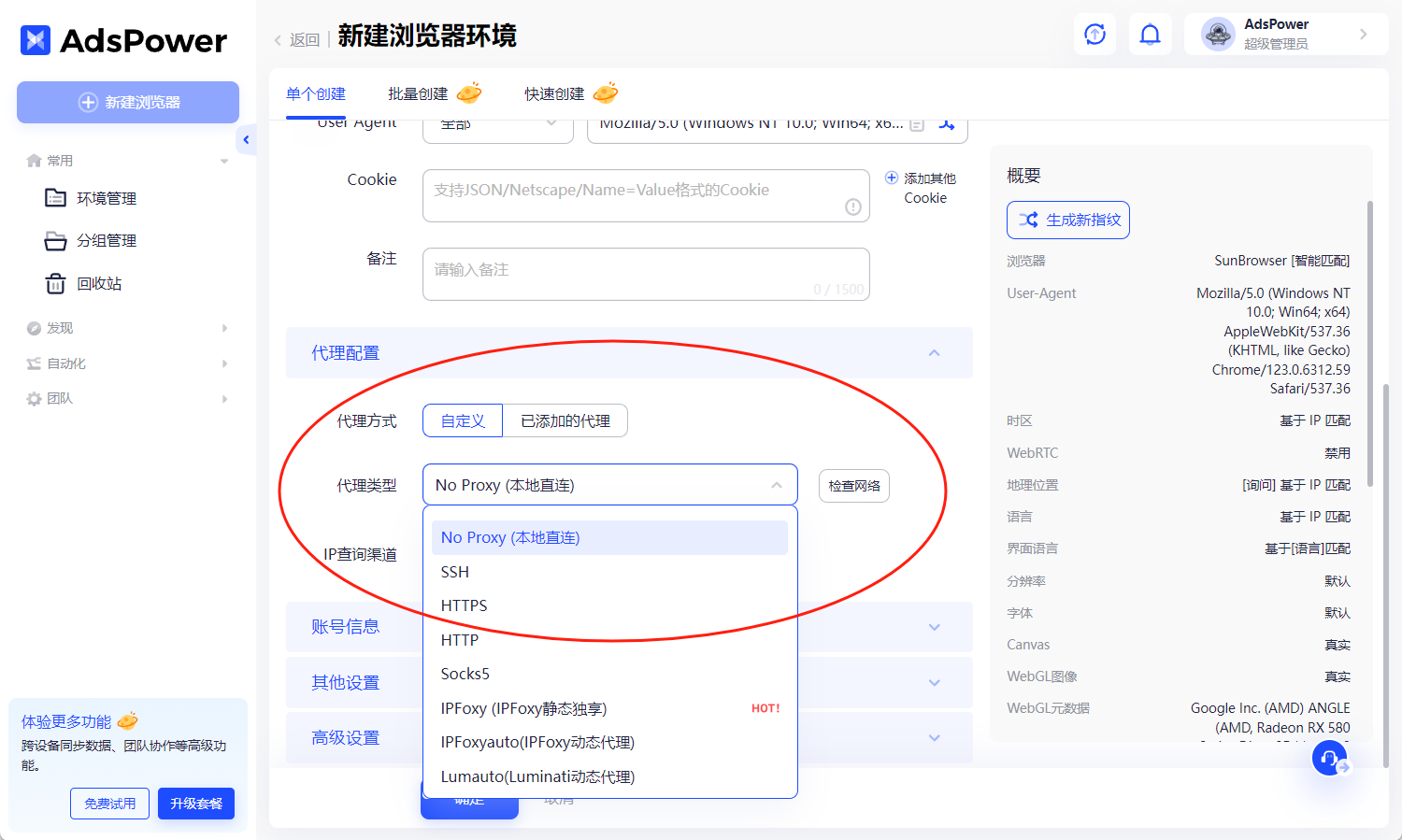Open 回收站 in sidebar

point(99,283)
